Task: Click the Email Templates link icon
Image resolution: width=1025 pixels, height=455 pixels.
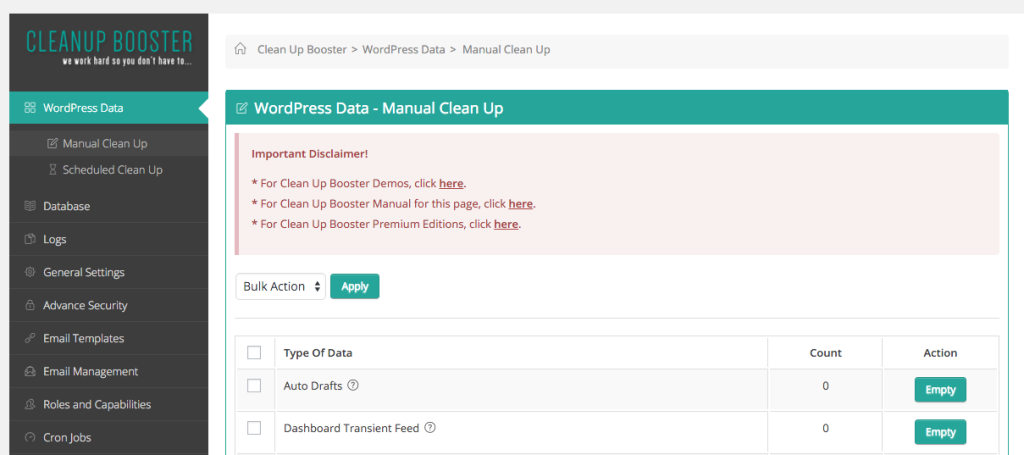Action: pyautogui.click(x=29, y=339)
